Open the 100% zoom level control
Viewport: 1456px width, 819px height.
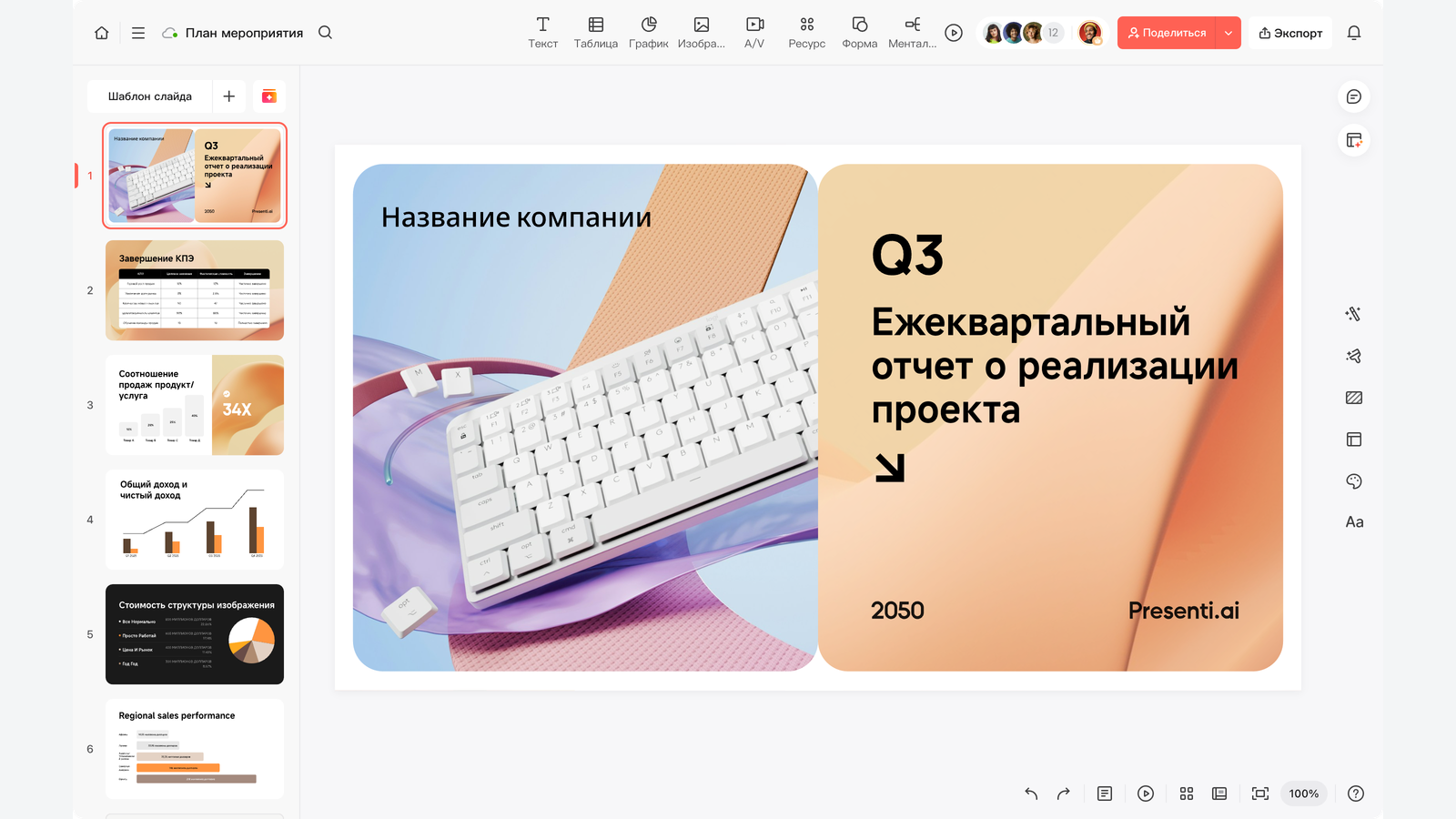[1304, 794]
